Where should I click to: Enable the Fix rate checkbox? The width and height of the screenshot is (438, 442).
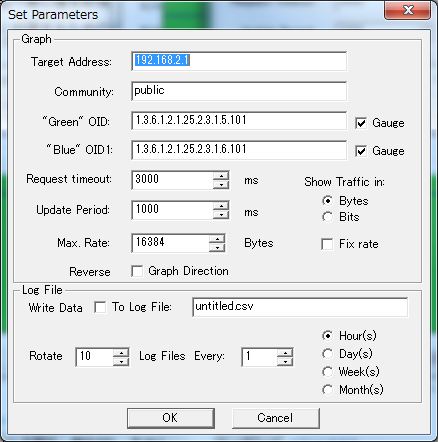327,244
